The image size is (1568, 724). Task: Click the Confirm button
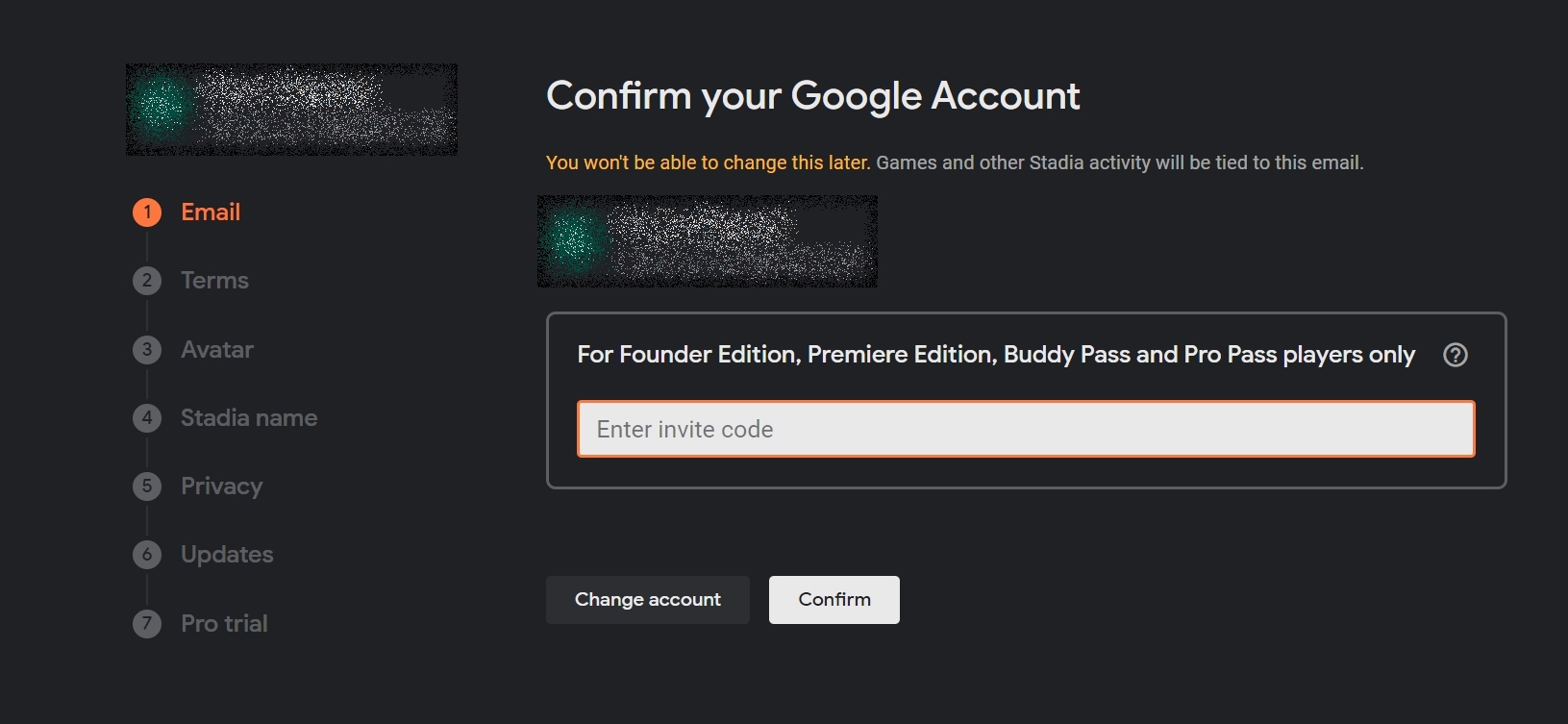tap(834, 600)
